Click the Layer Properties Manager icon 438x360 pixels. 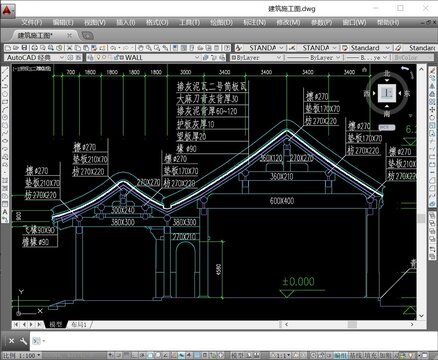coord(91,57)
